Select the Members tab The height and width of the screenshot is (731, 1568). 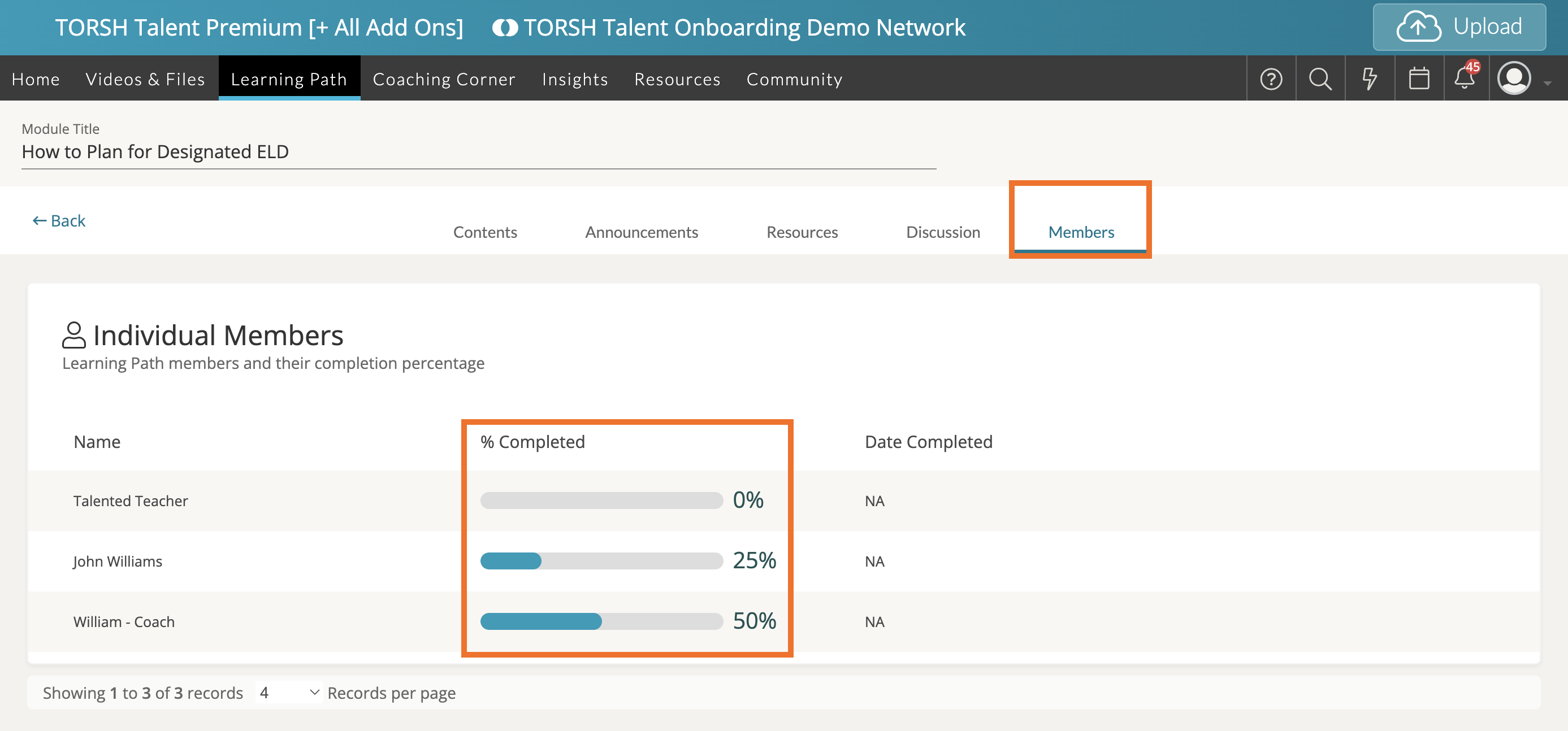pos(1080,232)
